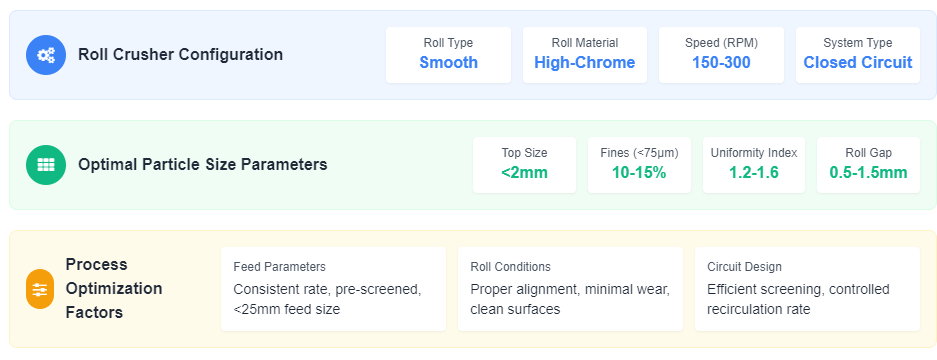Click the High-Chrome value text
Image resolution: width=937 pixels, height=360 pixels.
[x=584, y=62]
